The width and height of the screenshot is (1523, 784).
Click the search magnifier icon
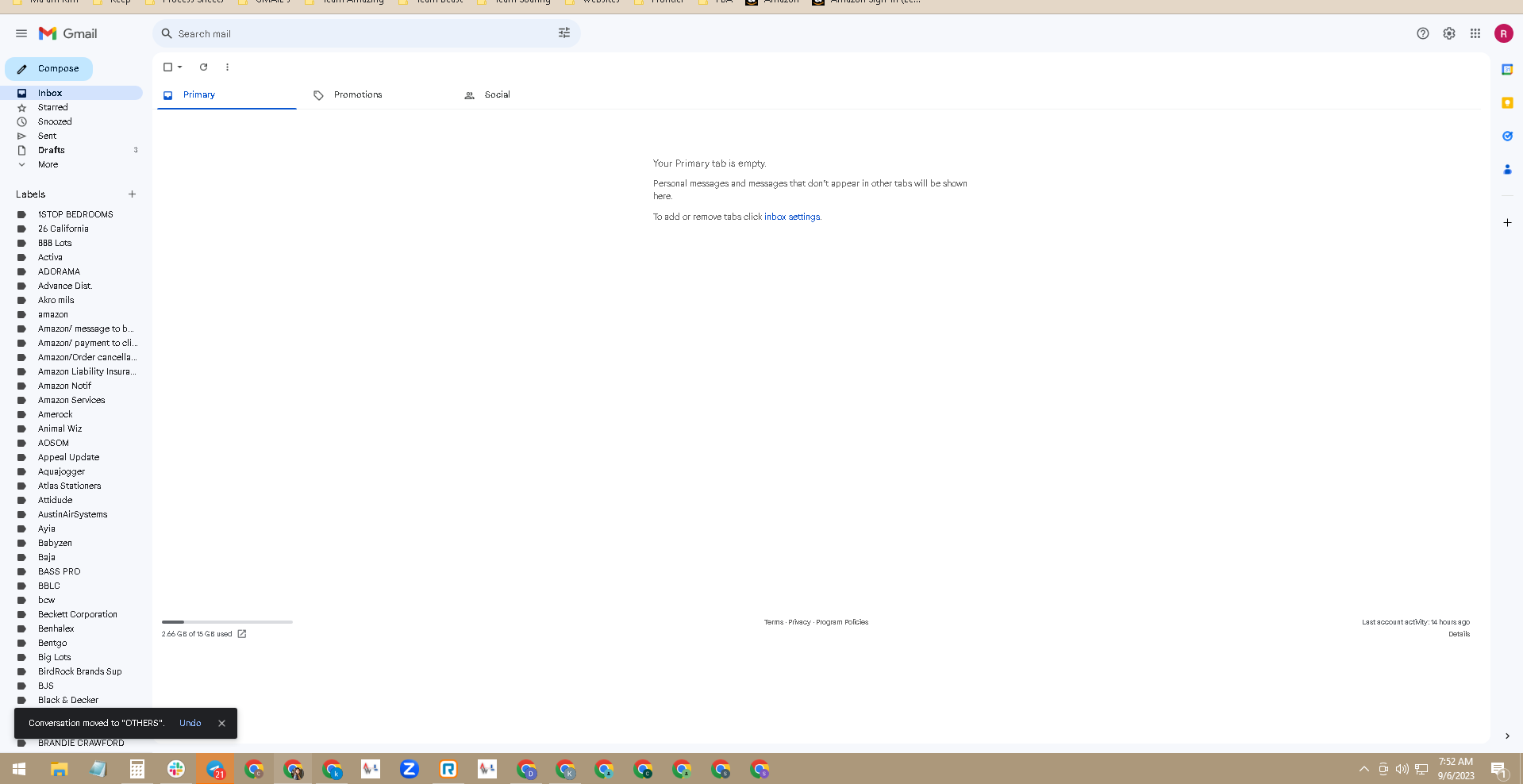(x=167, y=33)
